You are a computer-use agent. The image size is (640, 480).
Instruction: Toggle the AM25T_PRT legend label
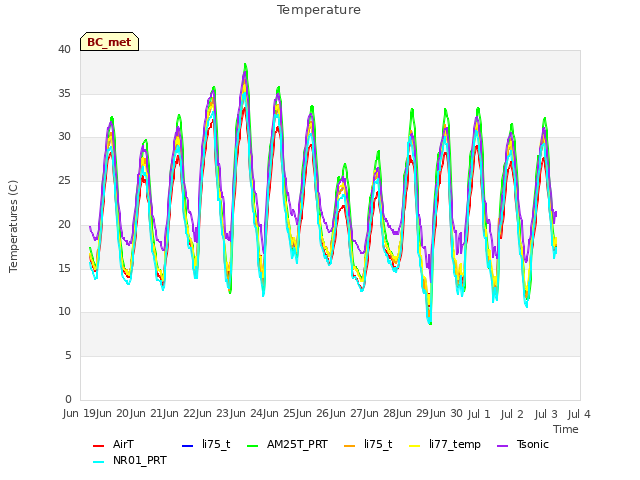297,444
